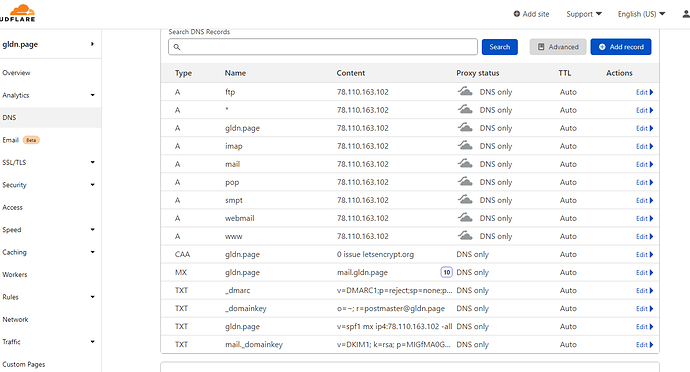Click the Type column header
690x372 pixels.
(183, 73)
